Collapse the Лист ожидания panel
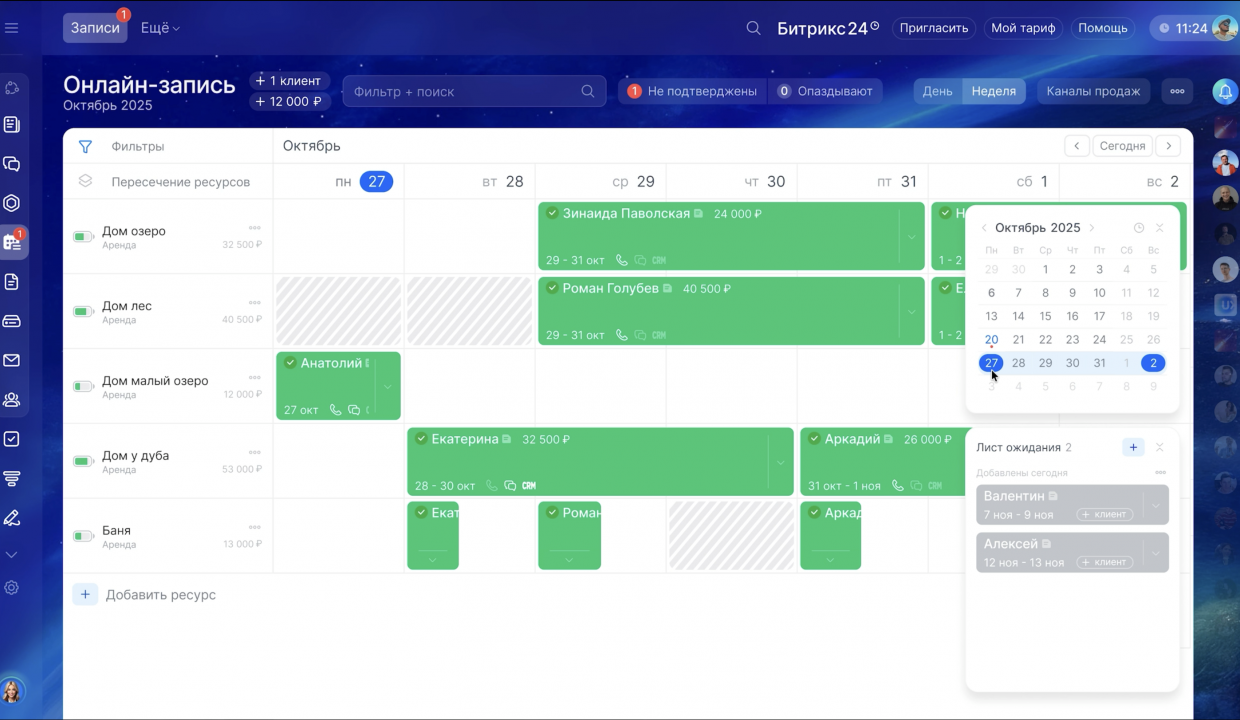The image size is (1240, 720). 1160,447
